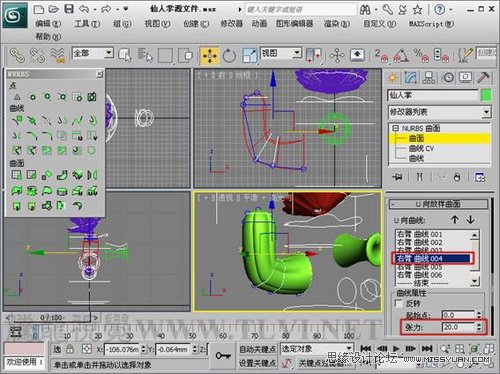This screenshot has height=374, width=500.
Task: Toggle keyboard shortcut override icon
Action: point(357,55)
